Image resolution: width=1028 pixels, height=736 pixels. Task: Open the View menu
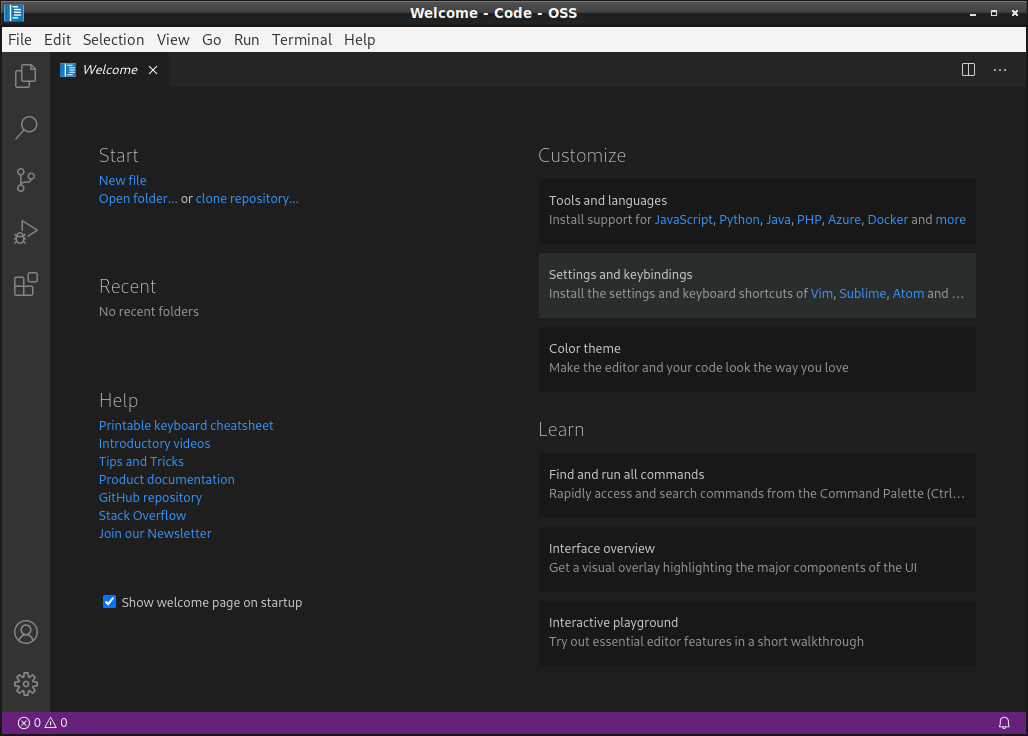coord(173,40)
